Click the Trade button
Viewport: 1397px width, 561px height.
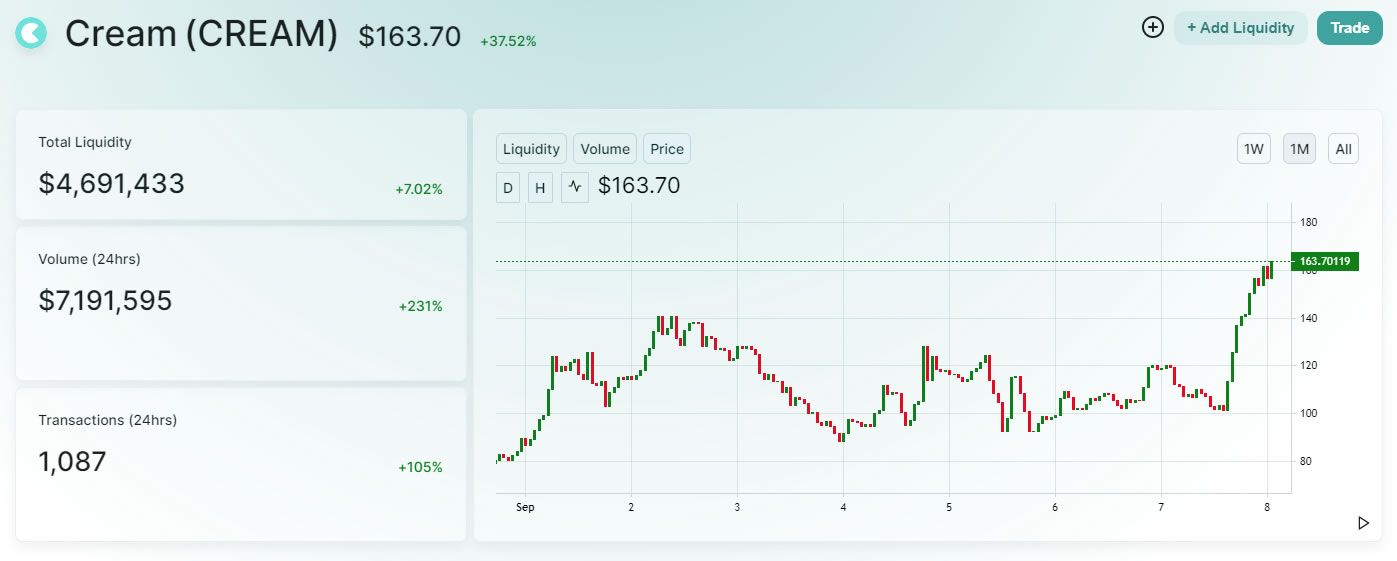point(1349,28)
